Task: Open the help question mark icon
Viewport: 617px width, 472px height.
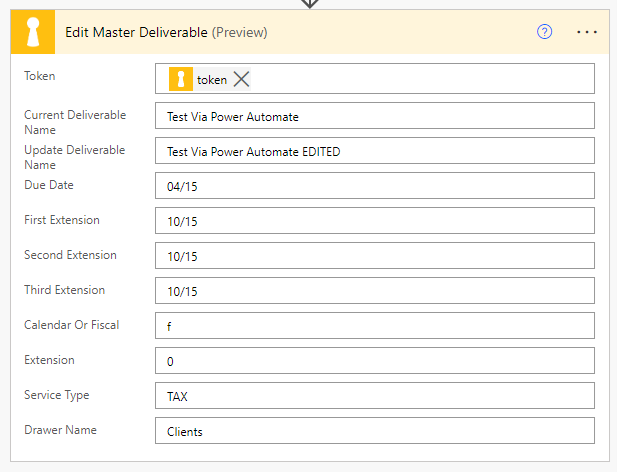Action: tap(545, 32)
